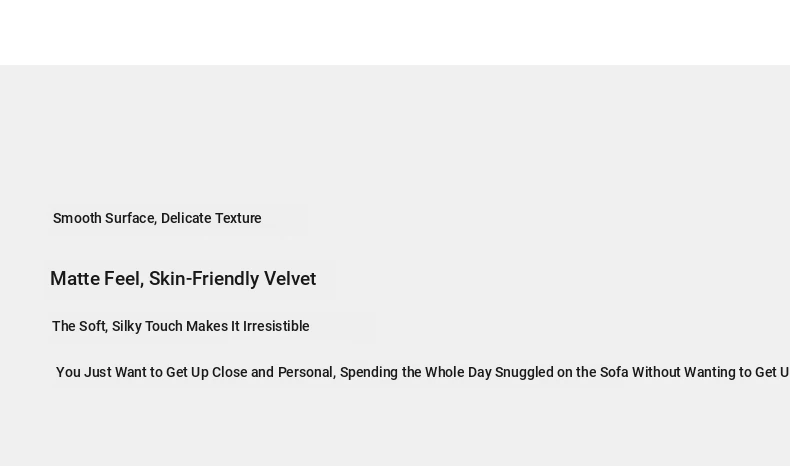
Task: Click the word 'Matte' in the heading
Action: click(75, 279)
